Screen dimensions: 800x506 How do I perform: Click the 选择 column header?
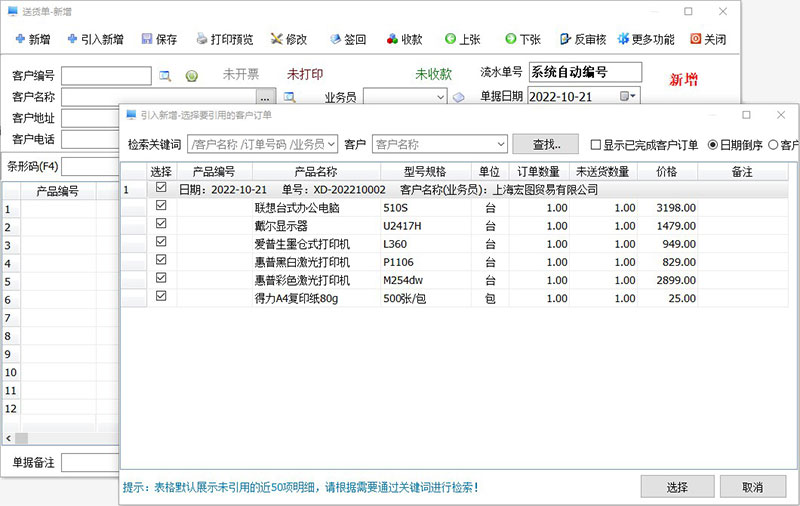[161, 171]
